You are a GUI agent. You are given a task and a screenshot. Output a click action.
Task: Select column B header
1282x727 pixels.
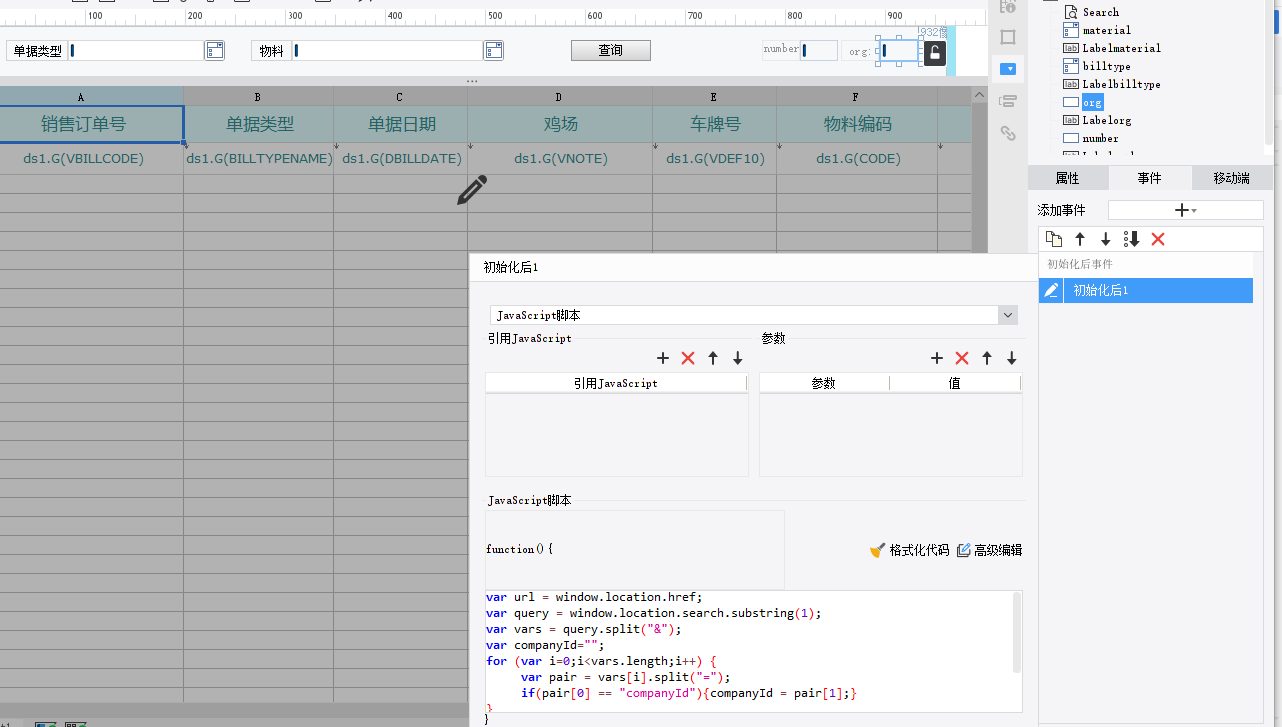point(258,97)
